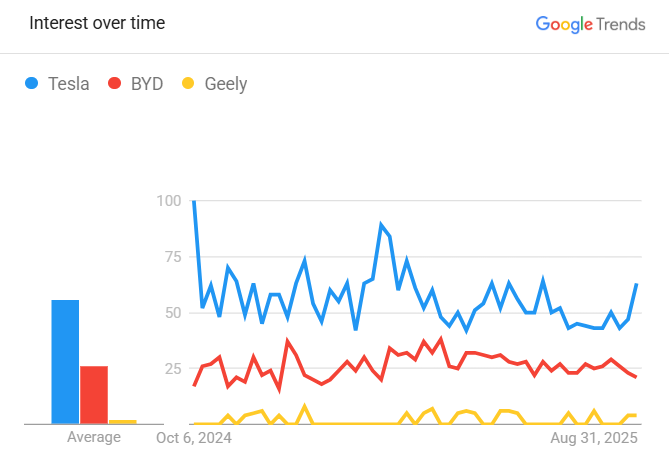Click the Tesla line's starting peak at 100
Viewport: 669px width, 461px height.
tap(194, 202)
